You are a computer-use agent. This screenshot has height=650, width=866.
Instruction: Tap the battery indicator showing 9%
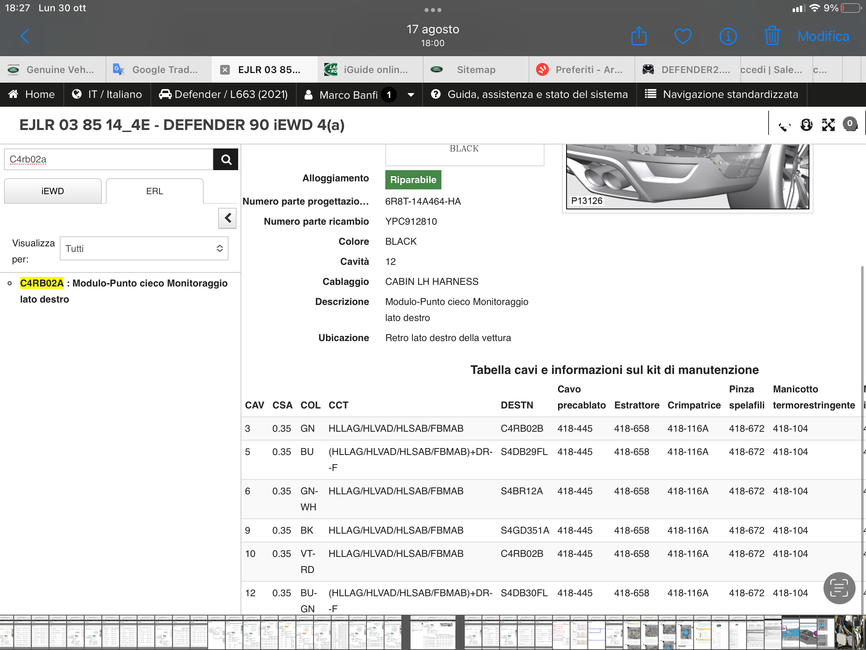click(x=843, y=8)
